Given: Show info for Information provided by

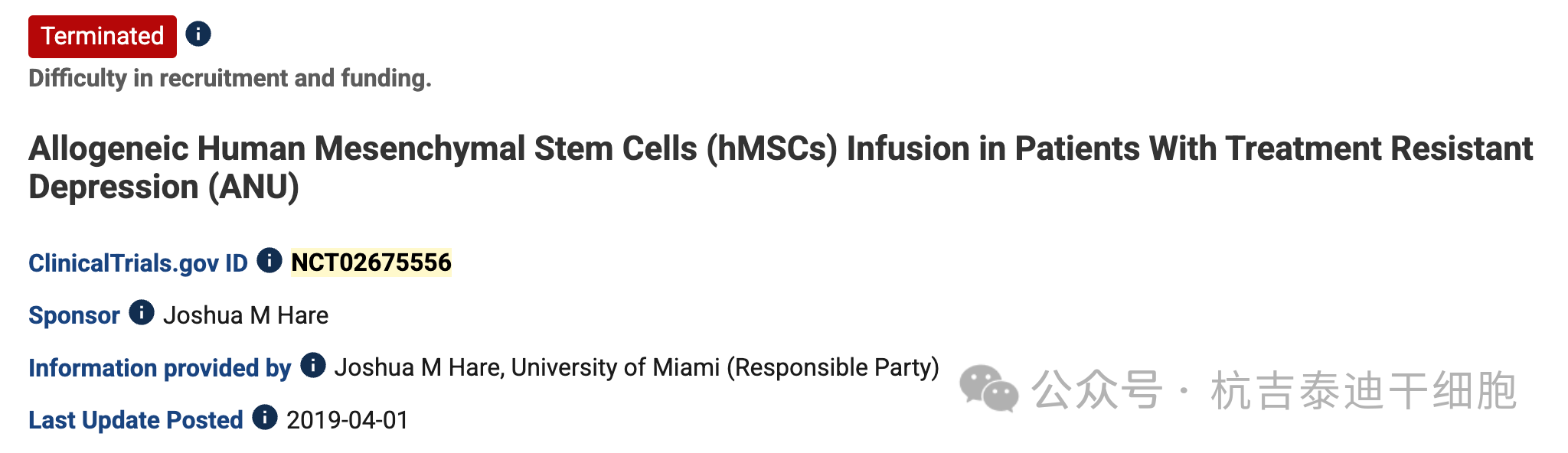Looking at the screenshot, I should coord(313,366).
